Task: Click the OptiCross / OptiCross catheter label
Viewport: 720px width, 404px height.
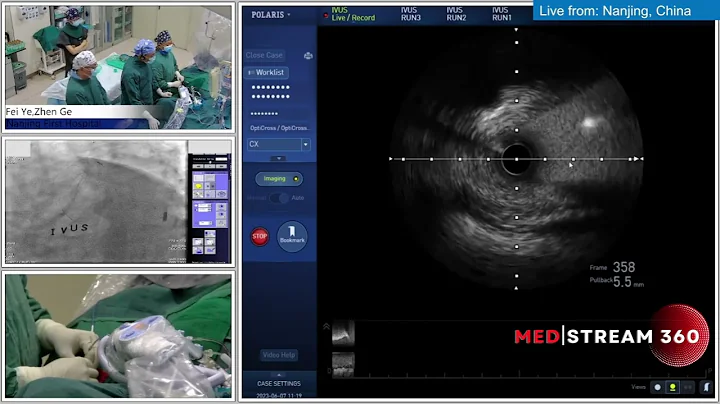Action: click(280, 128)
